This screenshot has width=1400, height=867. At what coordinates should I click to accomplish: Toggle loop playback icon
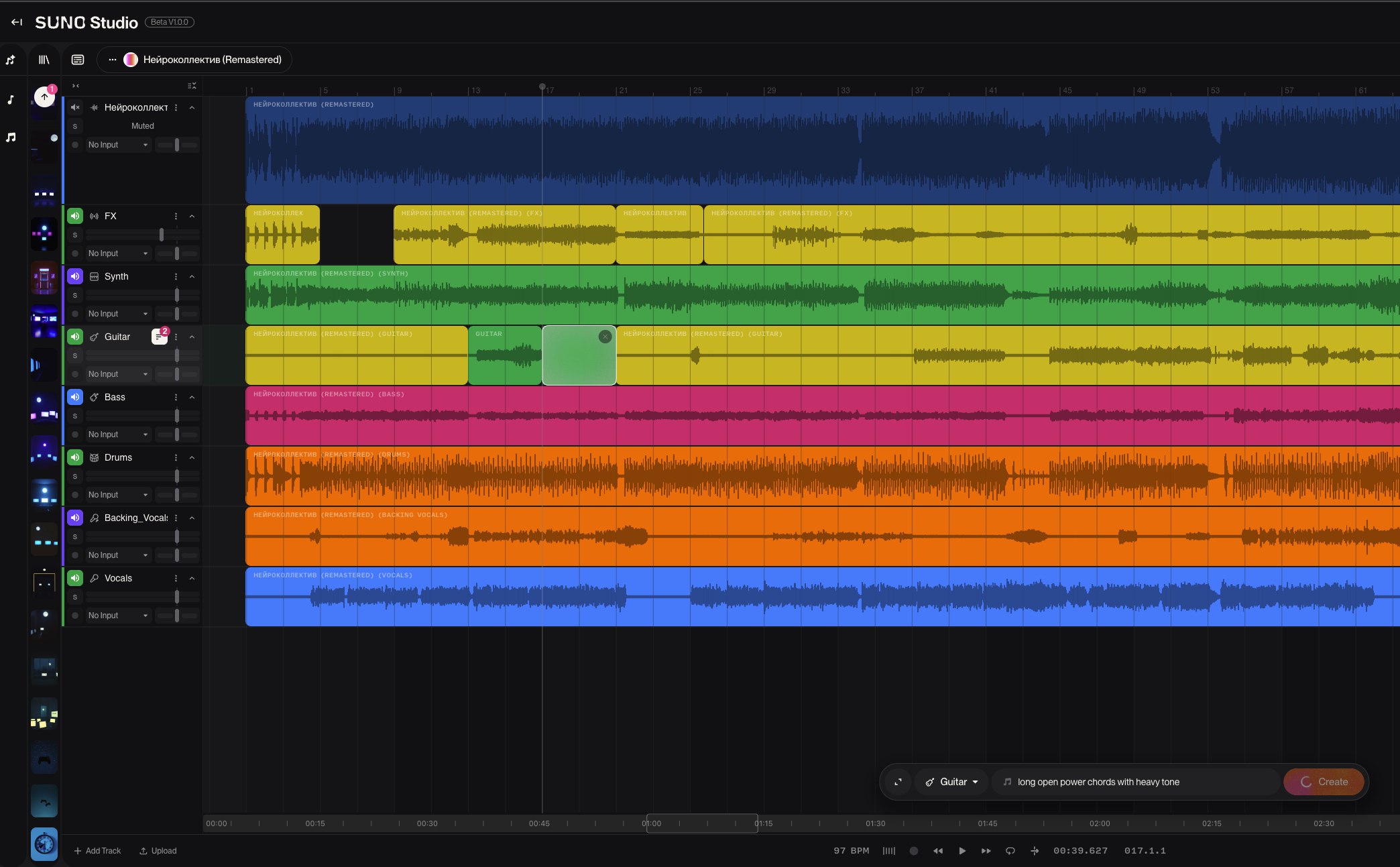pos(1010,851)
